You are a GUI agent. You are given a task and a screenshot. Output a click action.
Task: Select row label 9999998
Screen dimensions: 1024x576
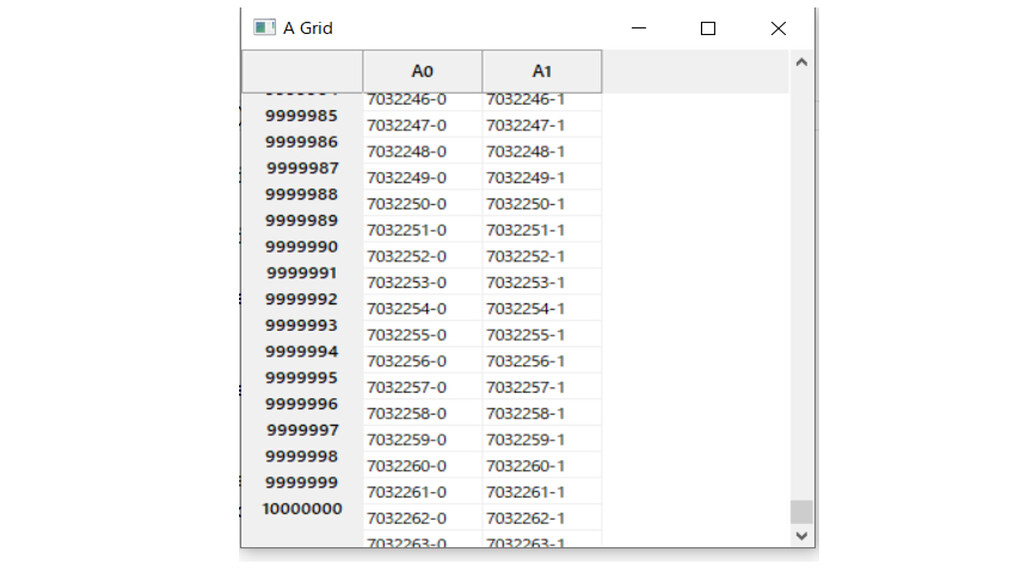[302, 456]
